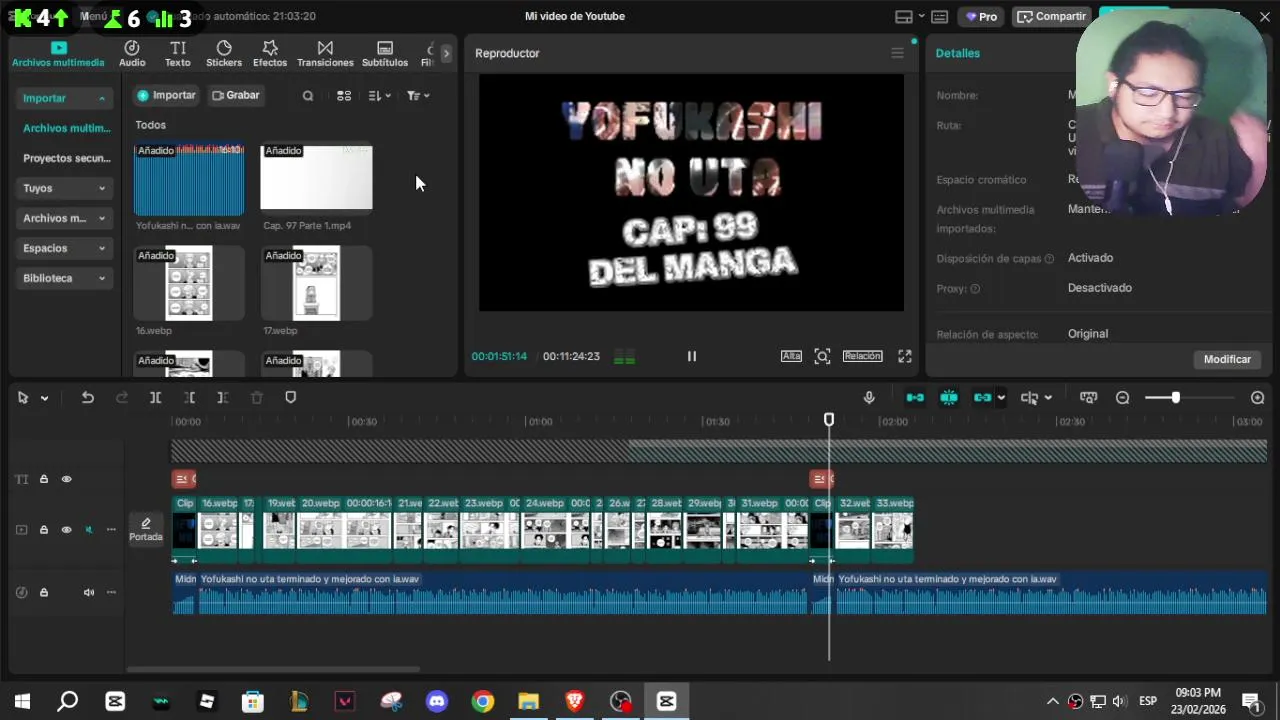The width and height of the screenshot is (1280, 720).
Task: Click the microphone voiceover record icon
Action: (869, 398)
